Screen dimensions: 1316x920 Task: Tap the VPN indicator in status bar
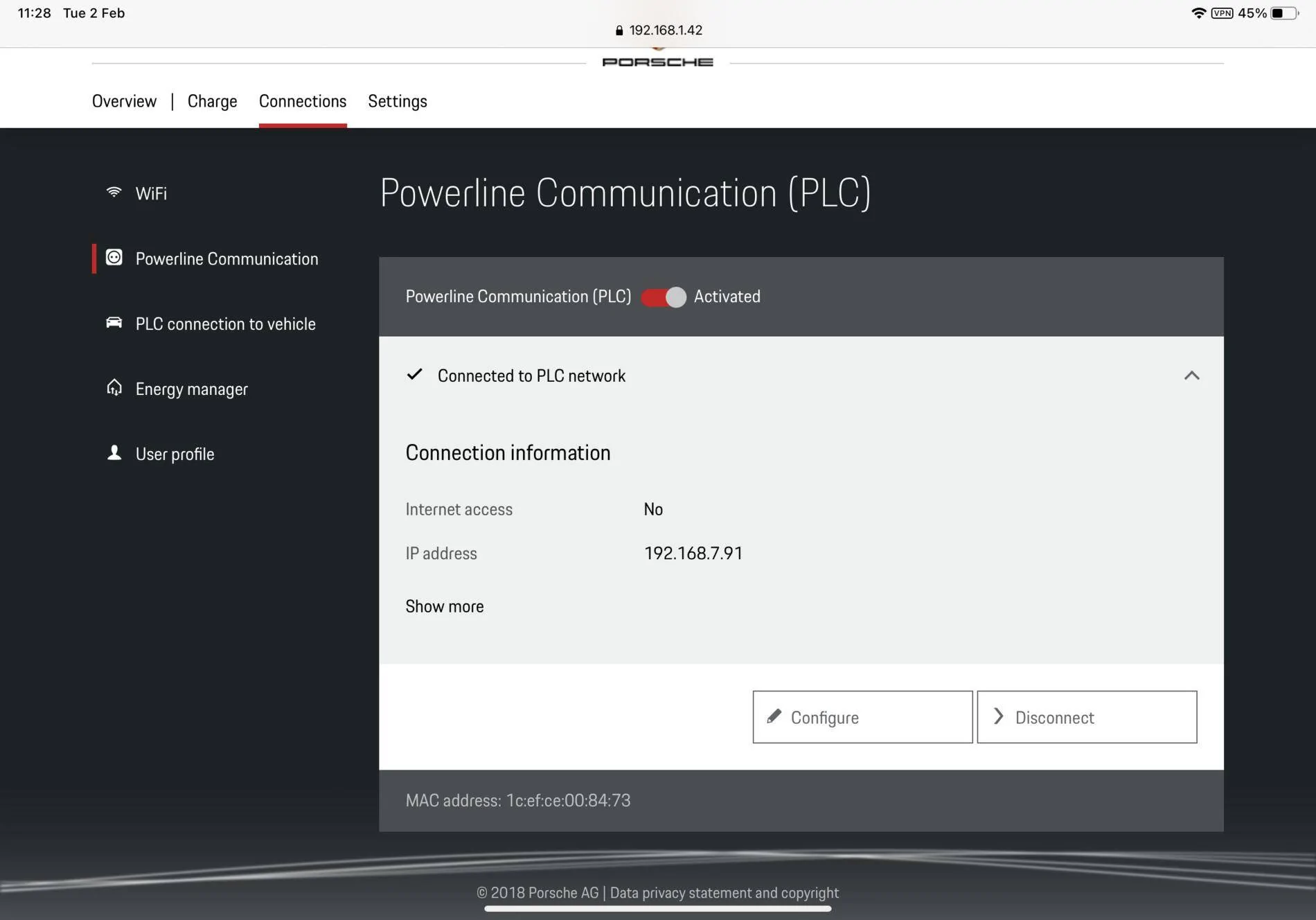pos(1222,13)
